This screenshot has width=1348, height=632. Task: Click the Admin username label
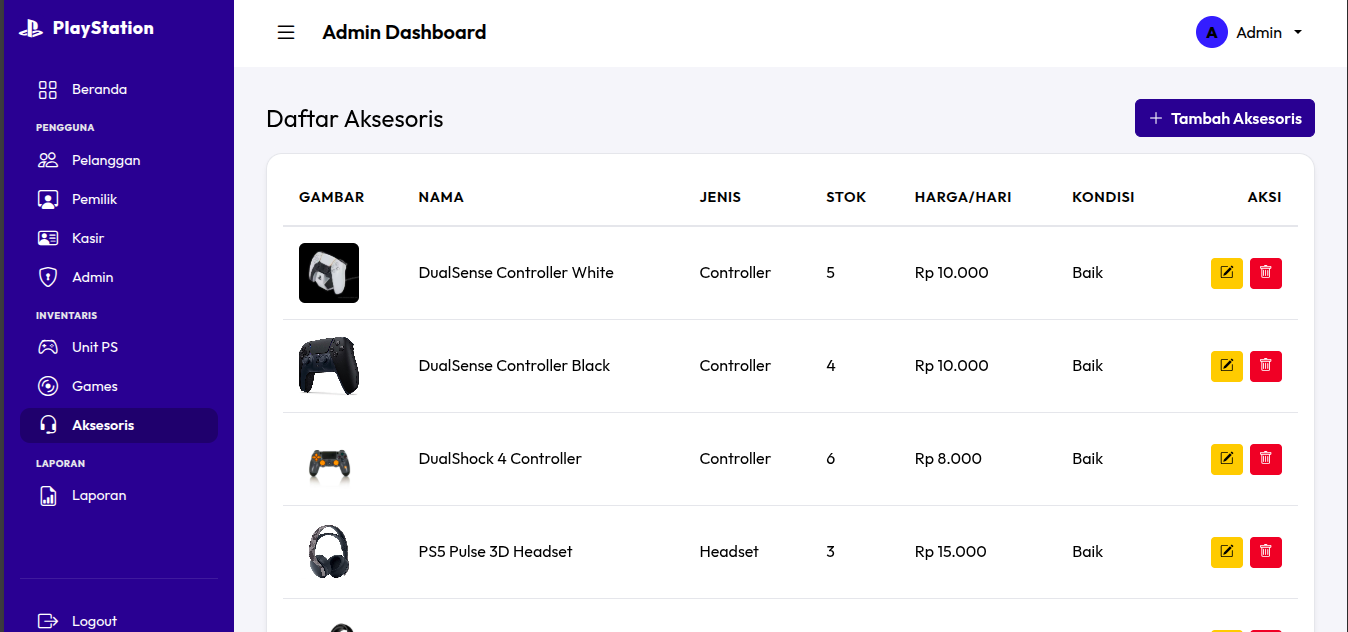[1259, 33]
